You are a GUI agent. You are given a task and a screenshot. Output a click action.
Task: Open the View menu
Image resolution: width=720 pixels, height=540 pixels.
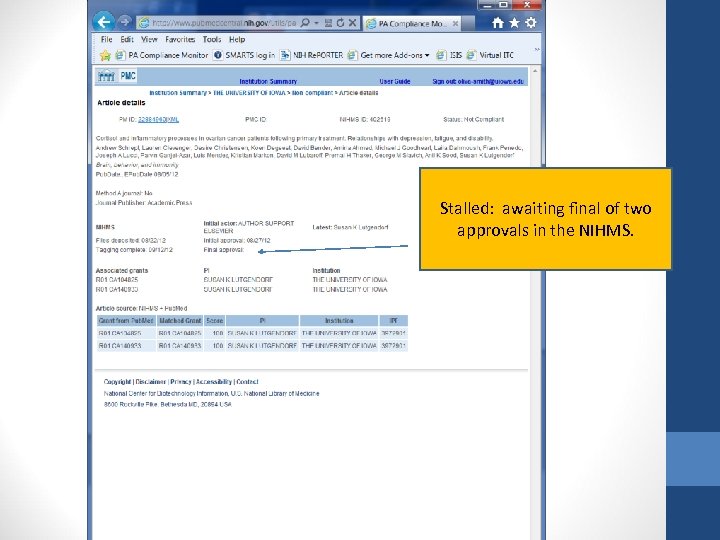point(149,39)
